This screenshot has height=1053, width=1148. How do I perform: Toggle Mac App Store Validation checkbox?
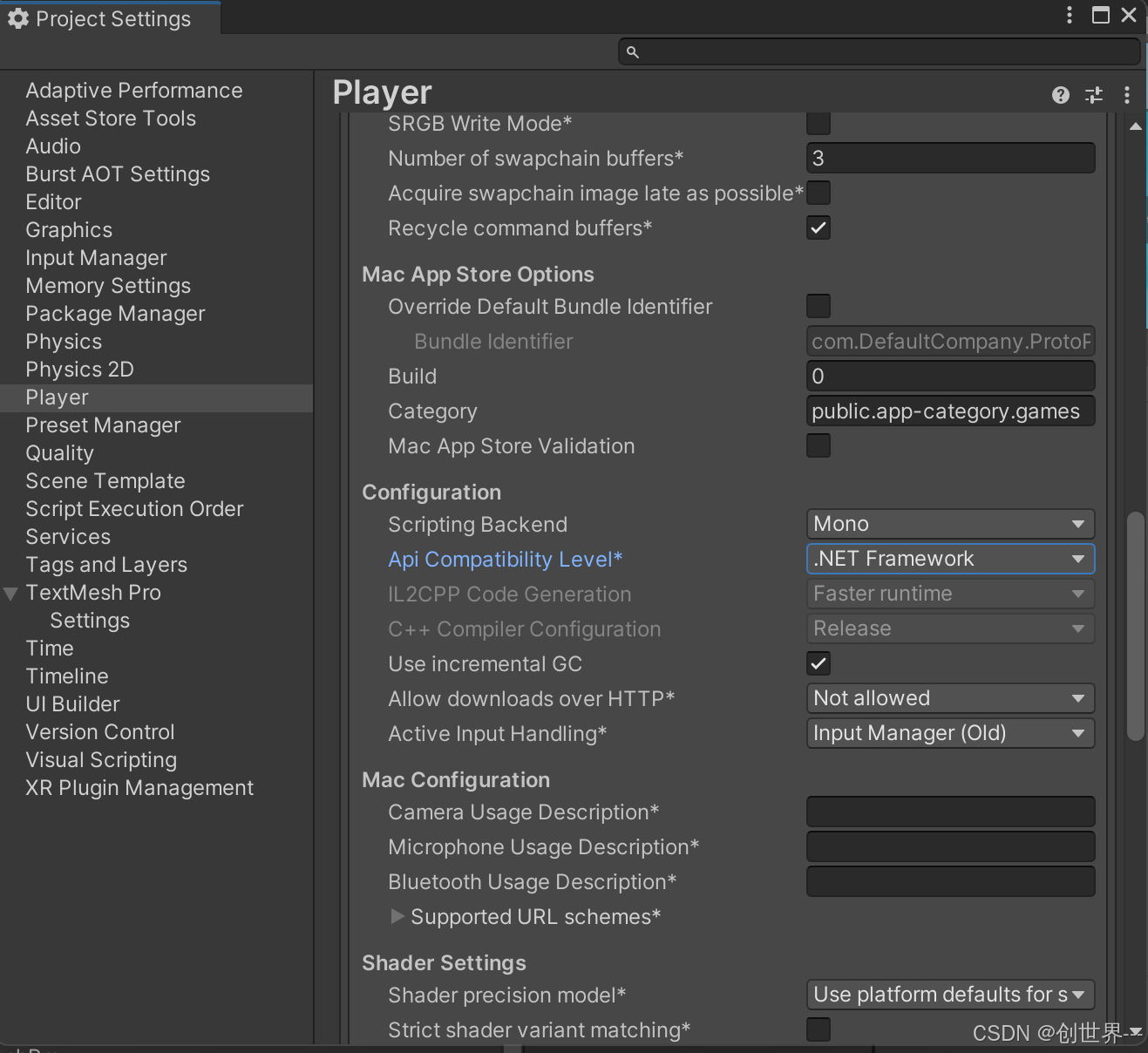tap(819, 445)
